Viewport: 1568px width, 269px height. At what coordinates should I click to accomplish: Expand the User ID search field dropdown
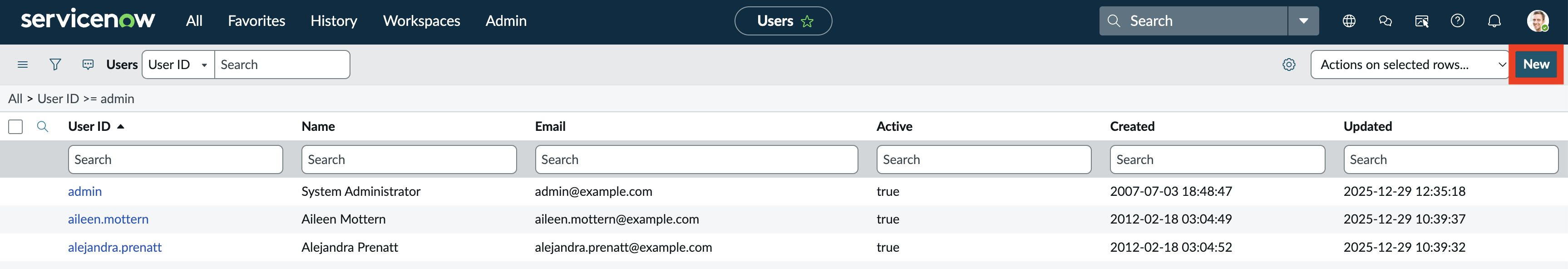tap(178, 65)
